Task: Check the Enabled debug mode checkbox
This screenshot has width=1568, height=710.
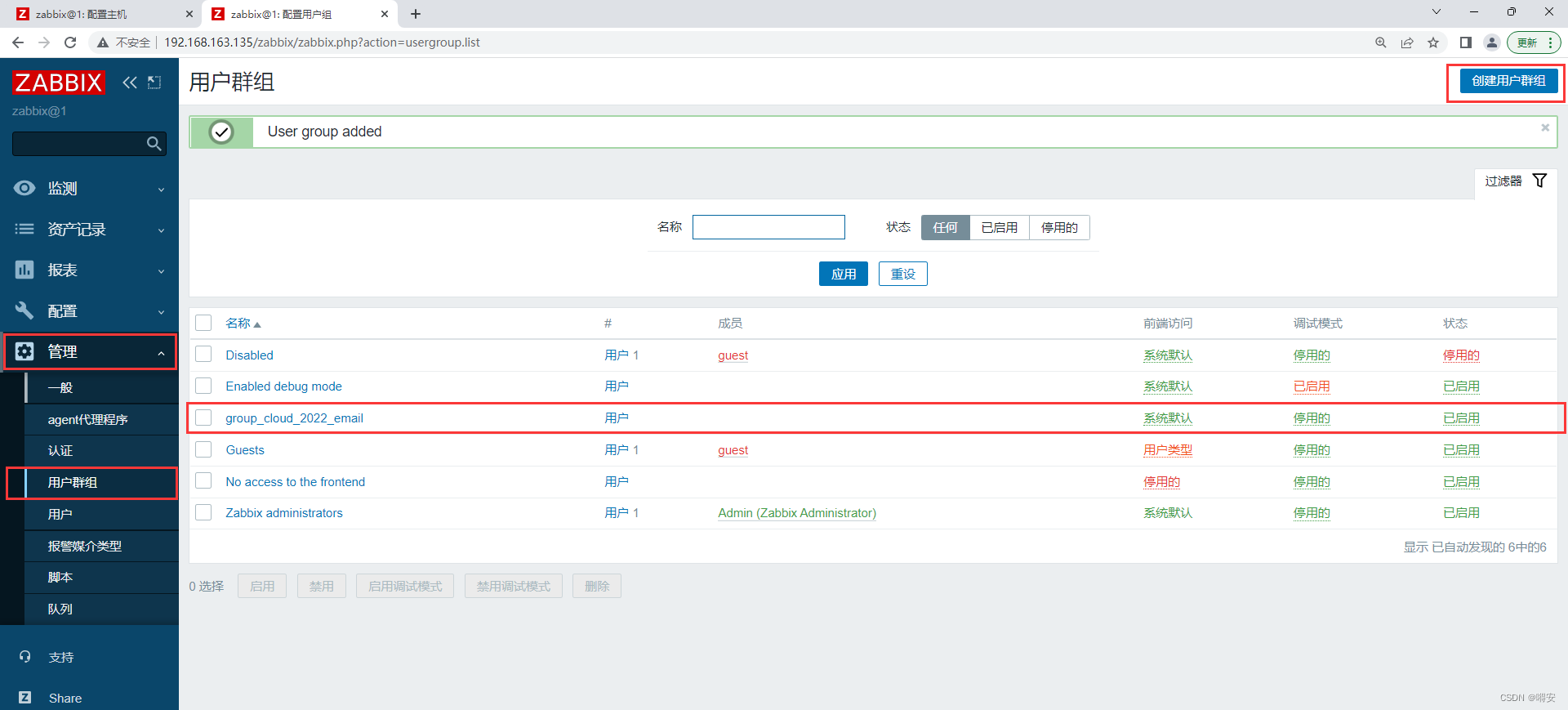Action: click(x=203, y=386)
